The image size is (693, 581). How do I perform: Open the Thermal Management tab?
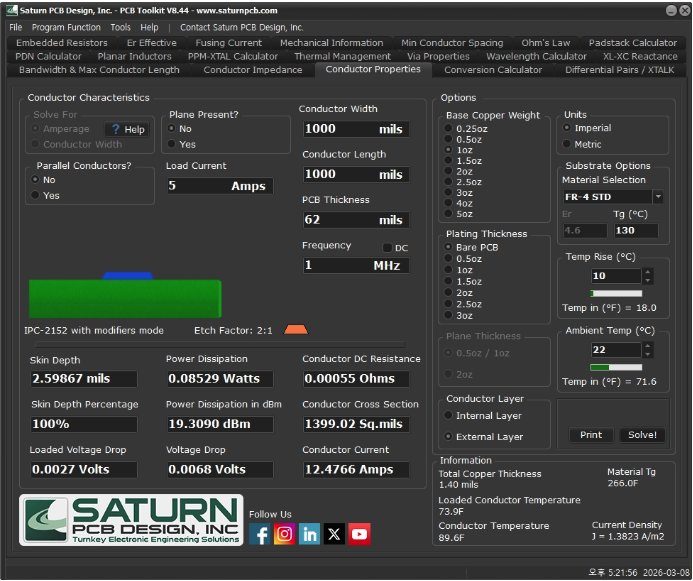pyautogui.click(x=343, y=56)
